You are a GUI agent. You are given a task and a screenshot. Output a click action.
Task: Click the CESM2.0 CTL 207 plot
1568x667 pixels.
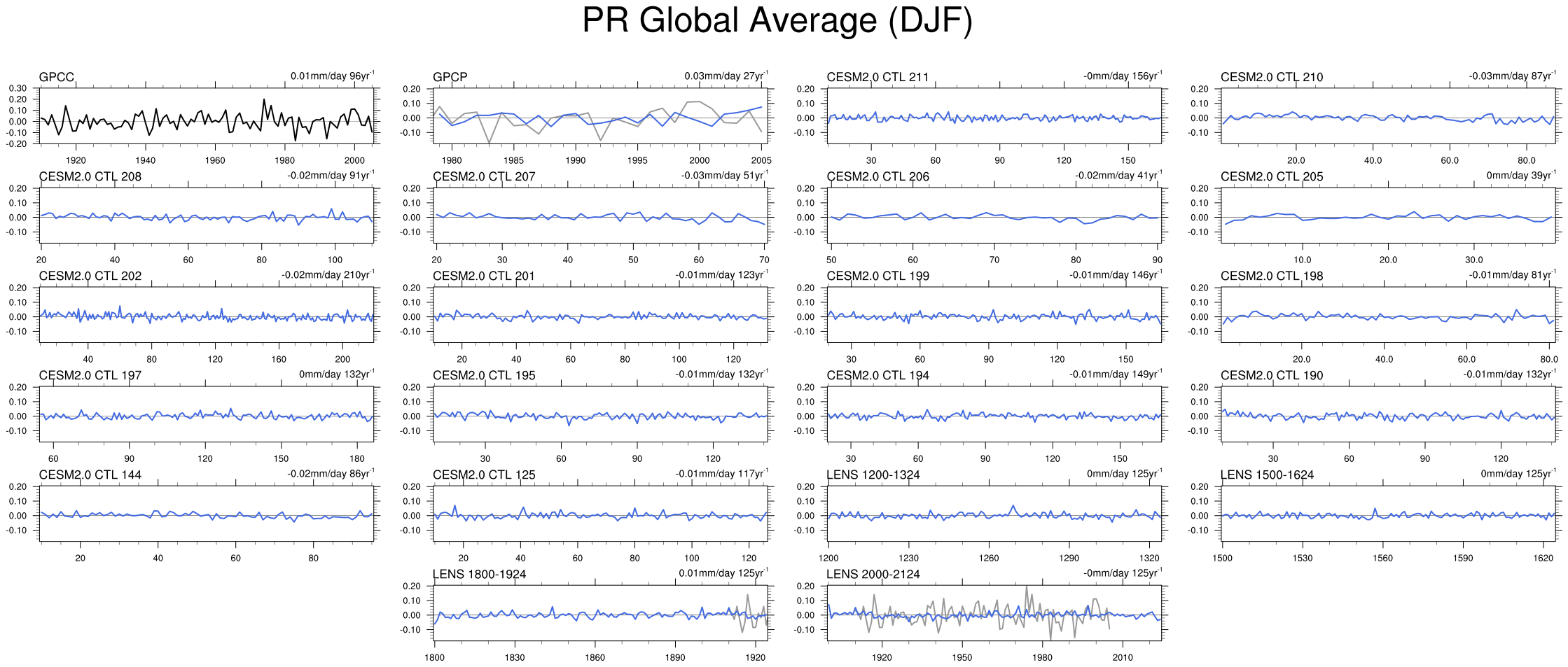pos(600,216)
